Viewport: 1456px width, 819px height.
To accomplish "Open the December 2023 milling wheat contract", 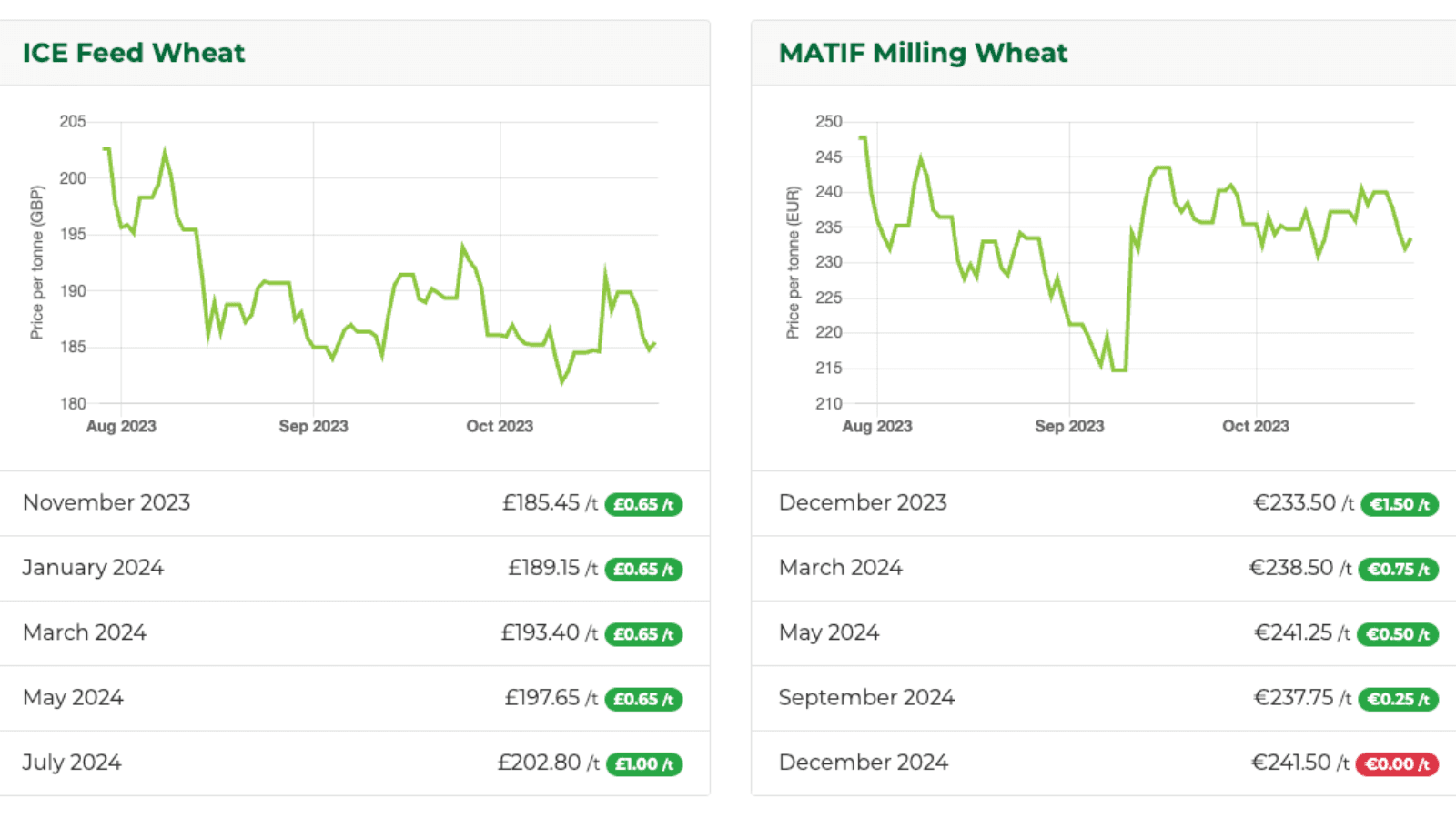I will (863, 503).
